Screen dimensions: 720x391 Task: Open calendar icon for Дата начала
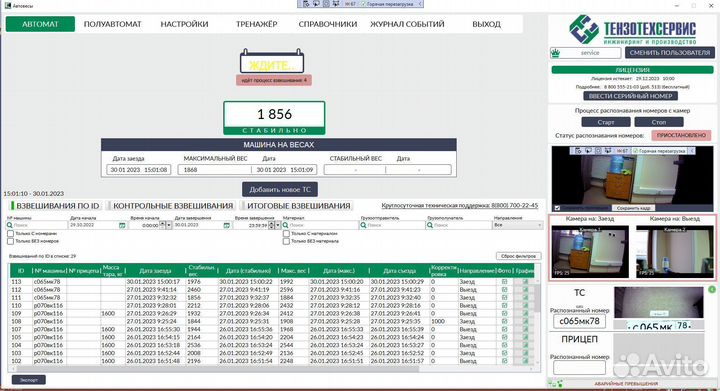[x=122, y=225]
